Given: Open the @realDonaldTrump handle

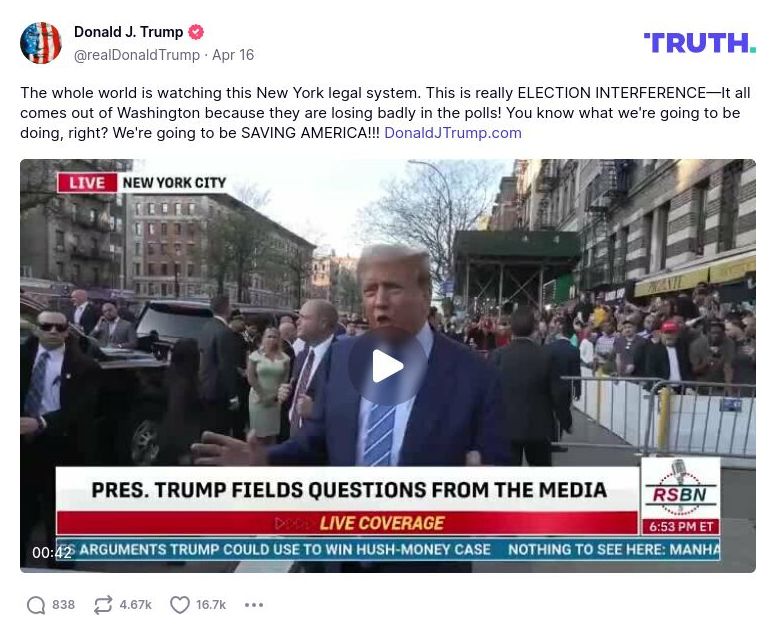Looking at the screenshot, I should [x=137, y=55].
